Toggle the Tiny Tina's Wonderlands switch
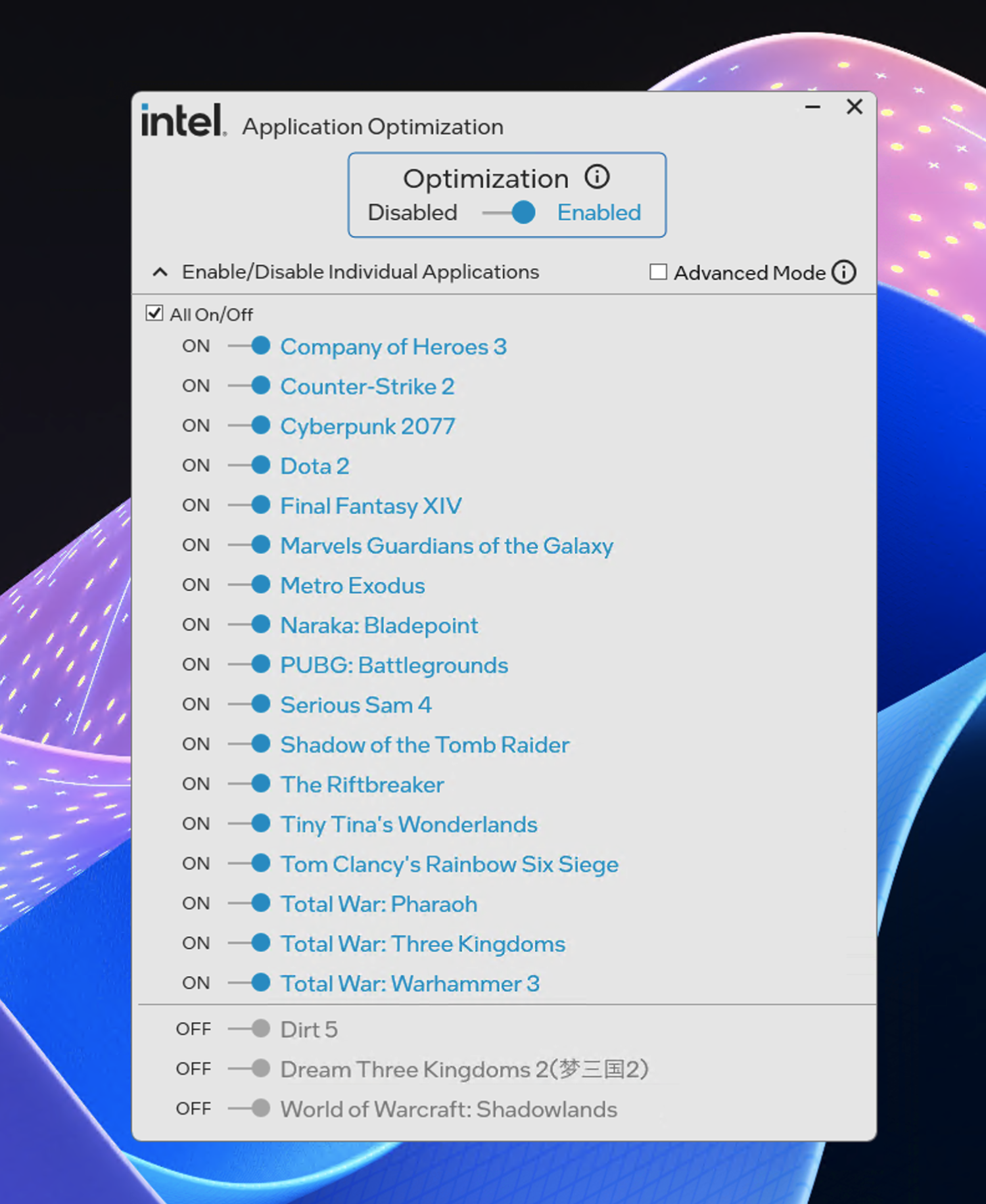The height and width of the screenshot is (1204, 986). coord(249,823)
